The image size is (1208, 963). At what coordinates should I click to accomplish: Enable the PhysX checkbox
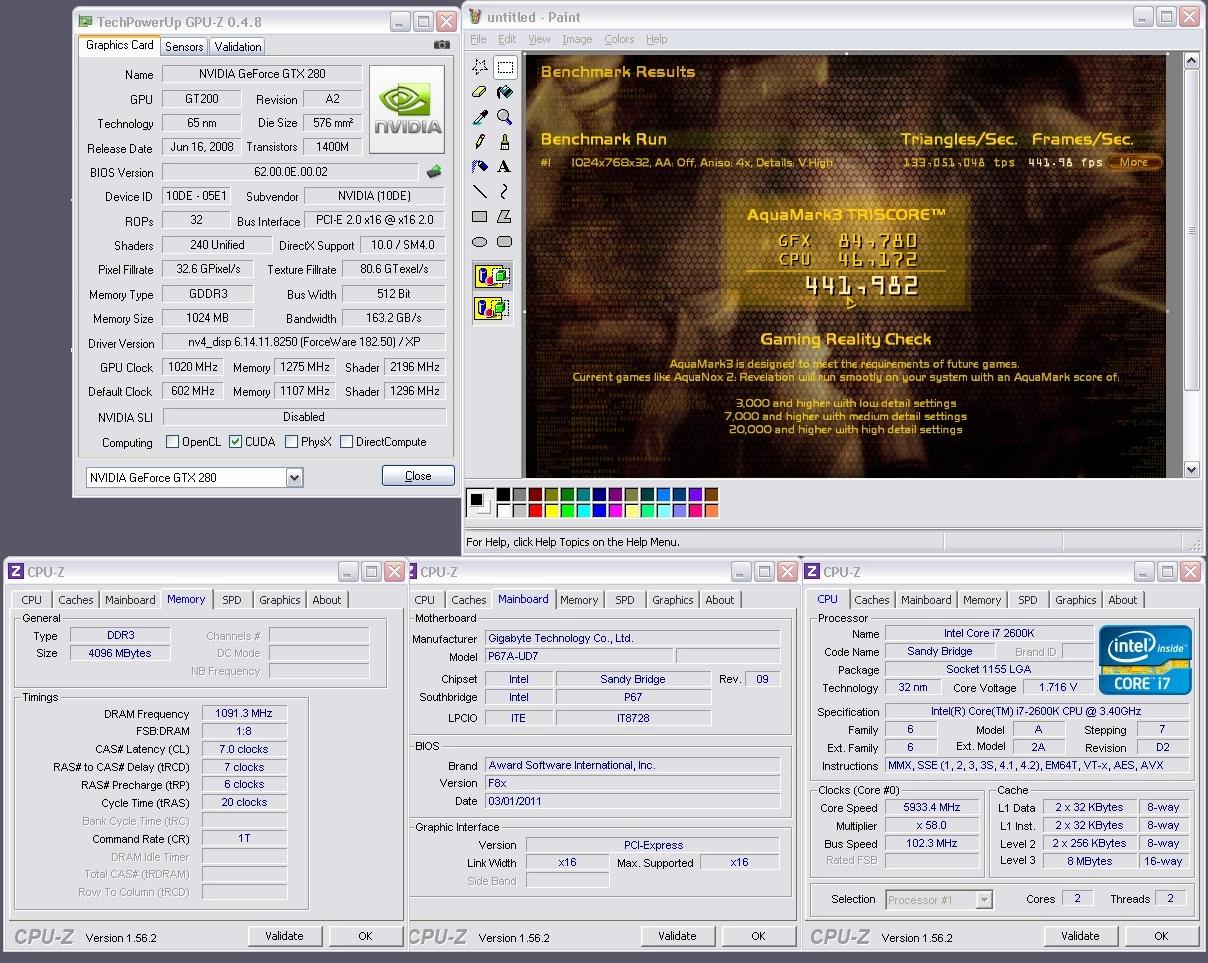(291, 441)
